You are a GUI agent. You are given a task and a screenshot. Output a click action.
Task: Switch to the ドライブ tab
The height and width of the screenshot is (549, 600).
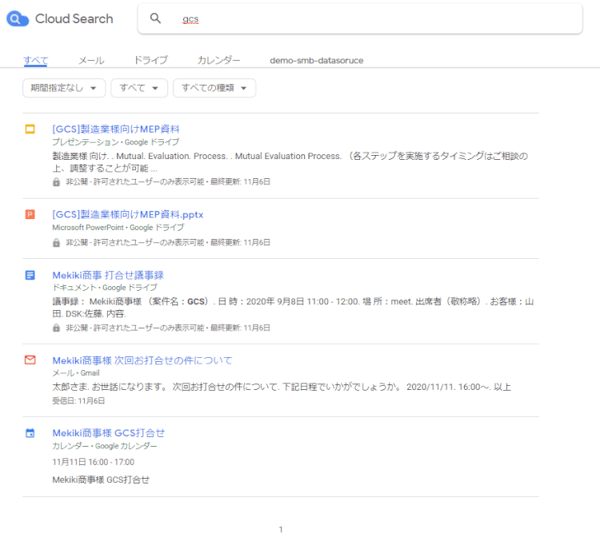coord(151,60)
